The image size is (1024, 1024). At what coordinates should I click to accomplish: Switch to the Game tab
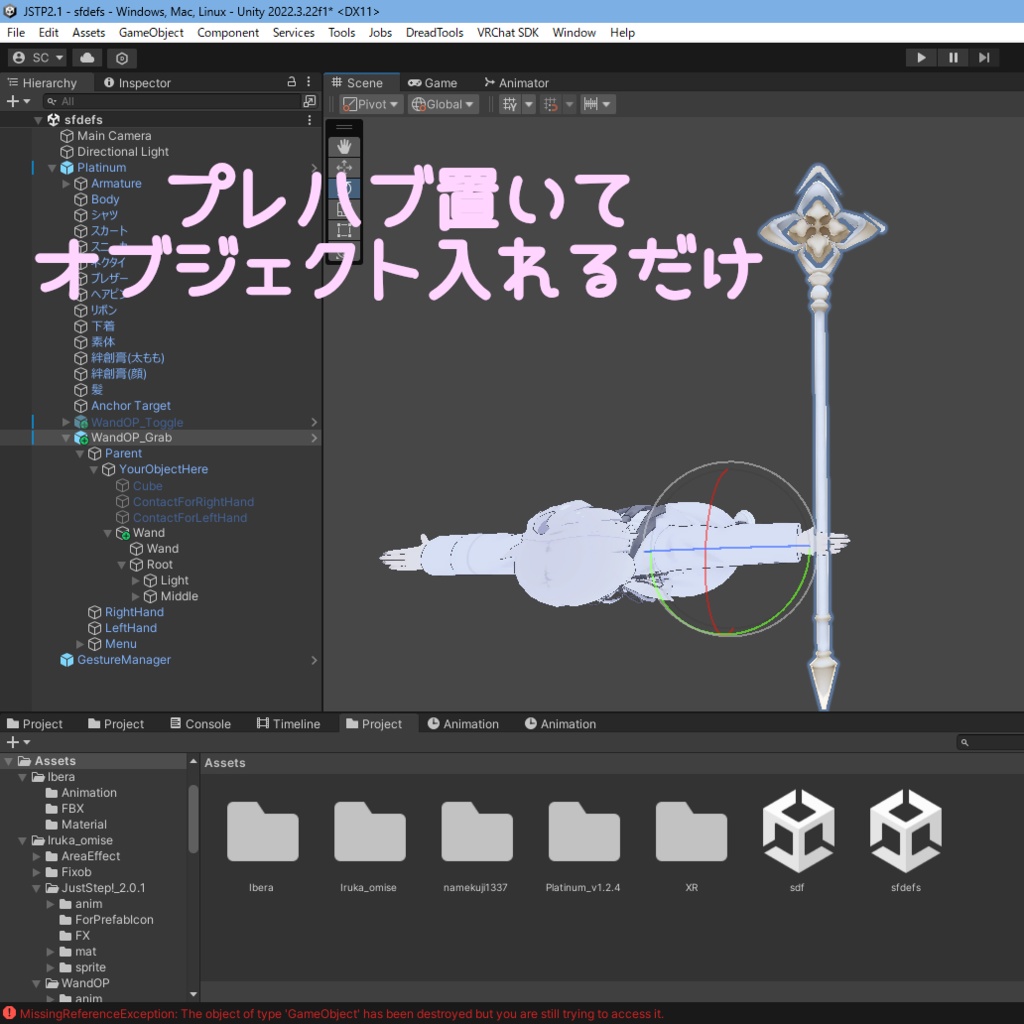coord(433,83)
